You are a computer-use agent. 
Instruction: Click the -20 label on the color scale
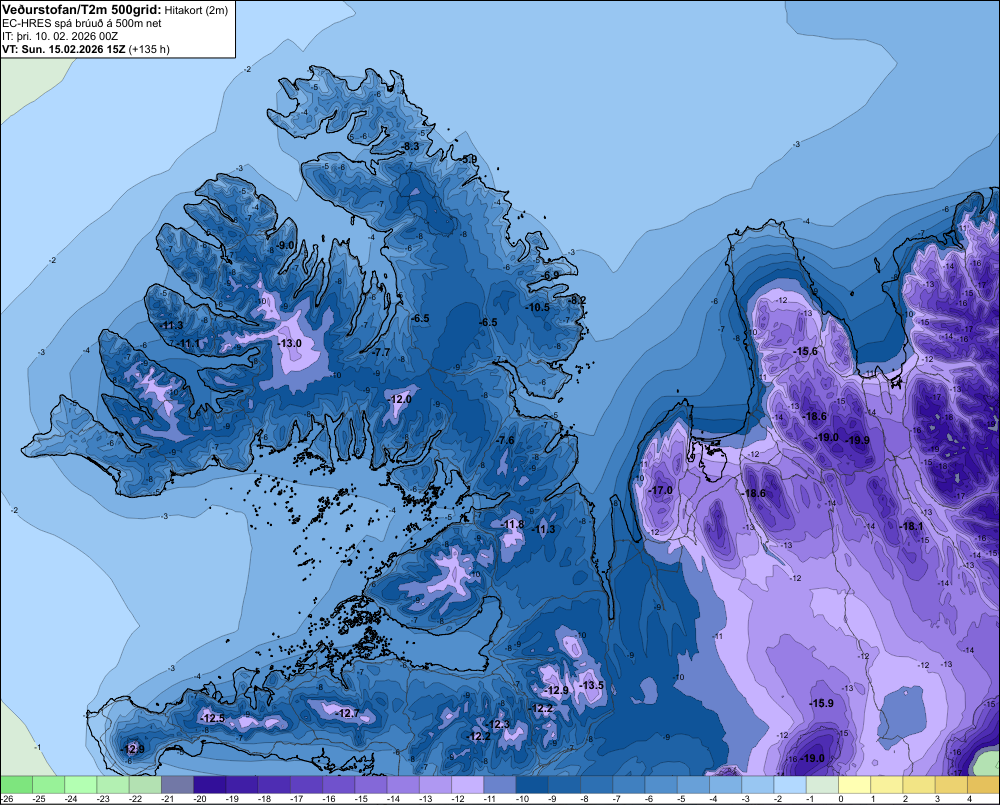point(200,799)
